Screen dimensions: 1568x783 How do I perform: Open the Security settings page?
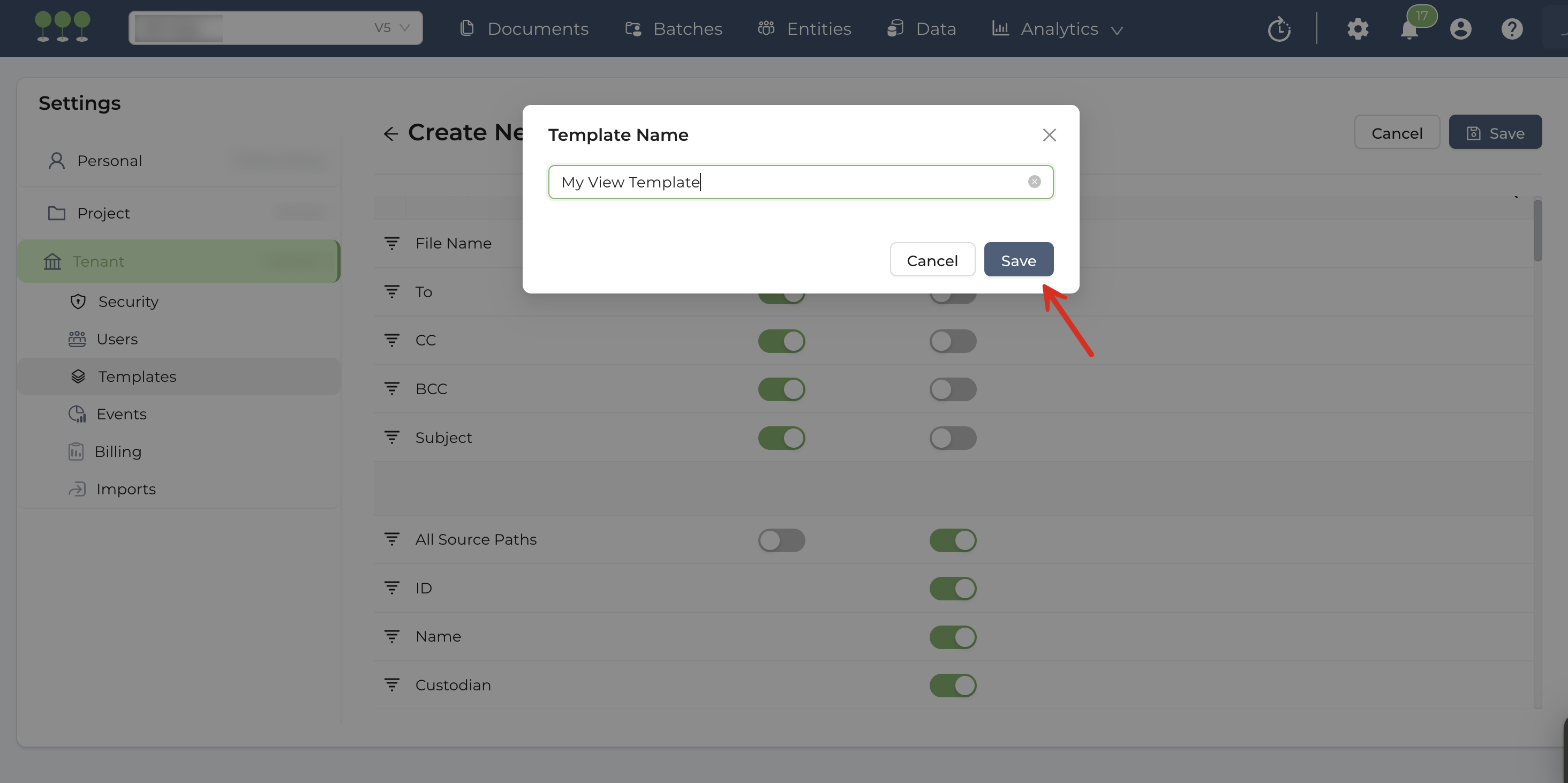(x=128, y=302)
